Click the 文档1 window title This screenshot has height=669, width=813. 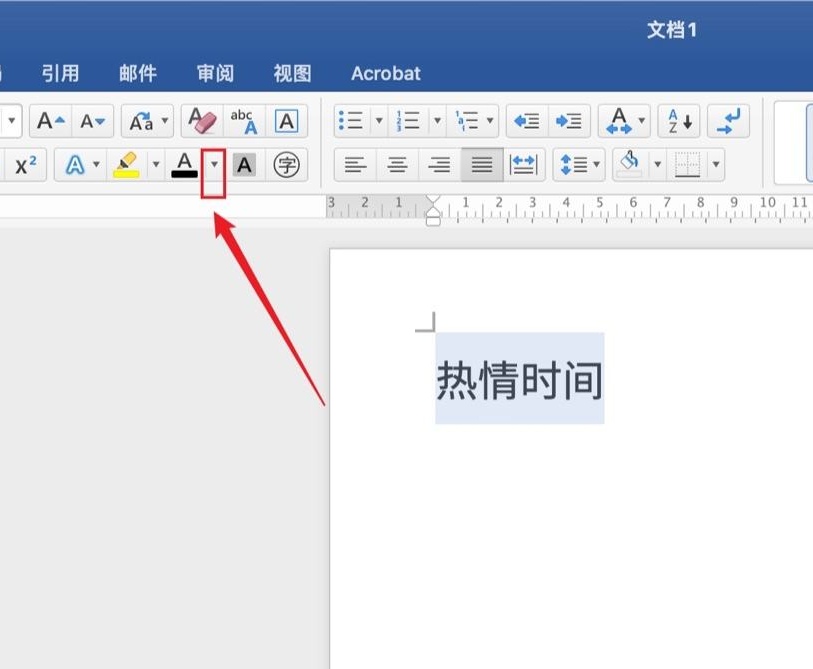point(671,30)
